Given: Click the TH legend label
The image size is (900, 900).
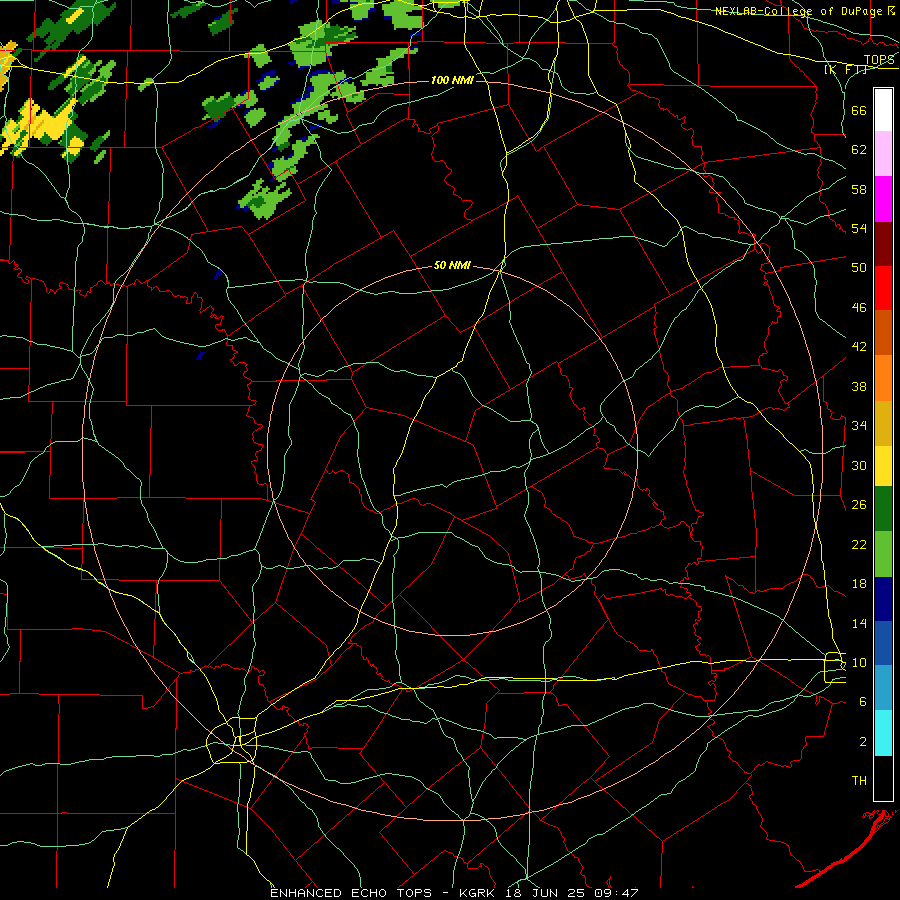Looking at the screenshot, I should point(859,781).
